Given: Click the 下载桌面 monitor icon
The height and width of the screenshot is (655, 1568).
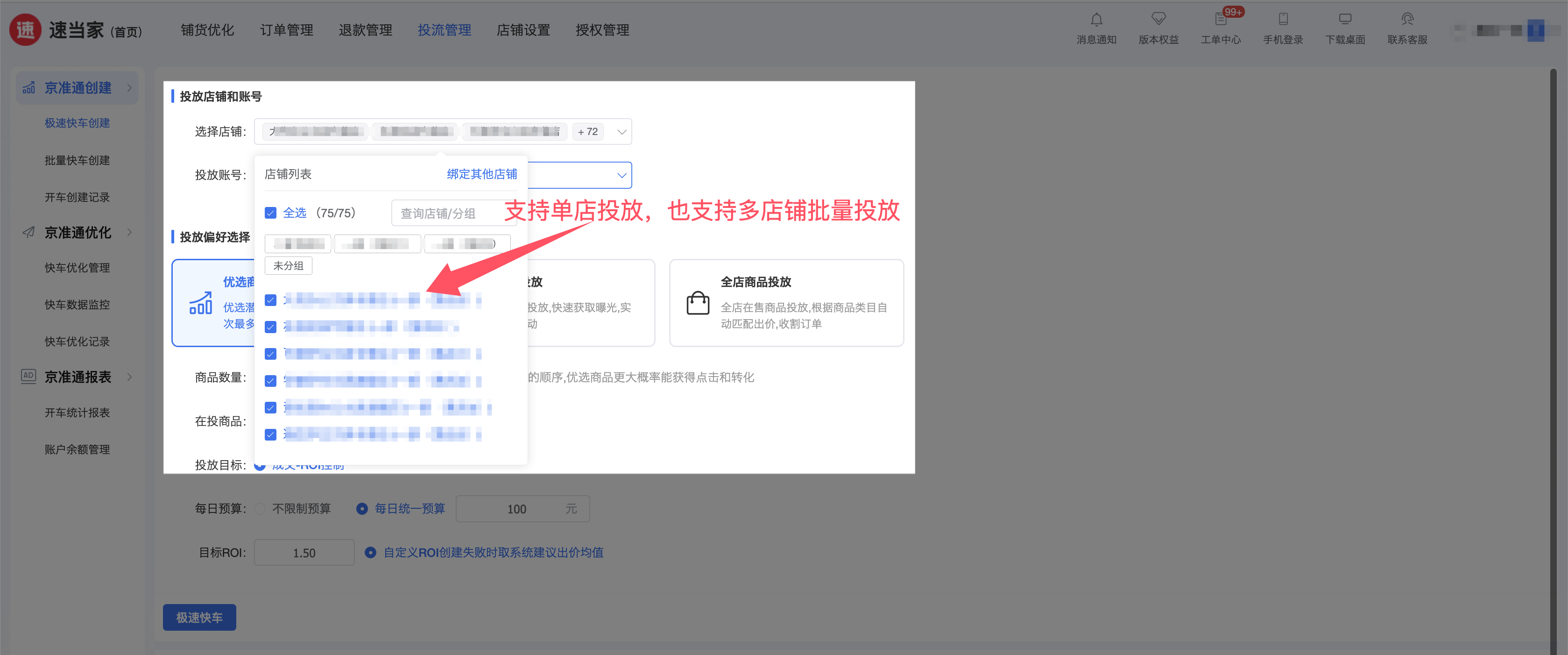Looking at the screenshot, I should tap(1345, 20).
